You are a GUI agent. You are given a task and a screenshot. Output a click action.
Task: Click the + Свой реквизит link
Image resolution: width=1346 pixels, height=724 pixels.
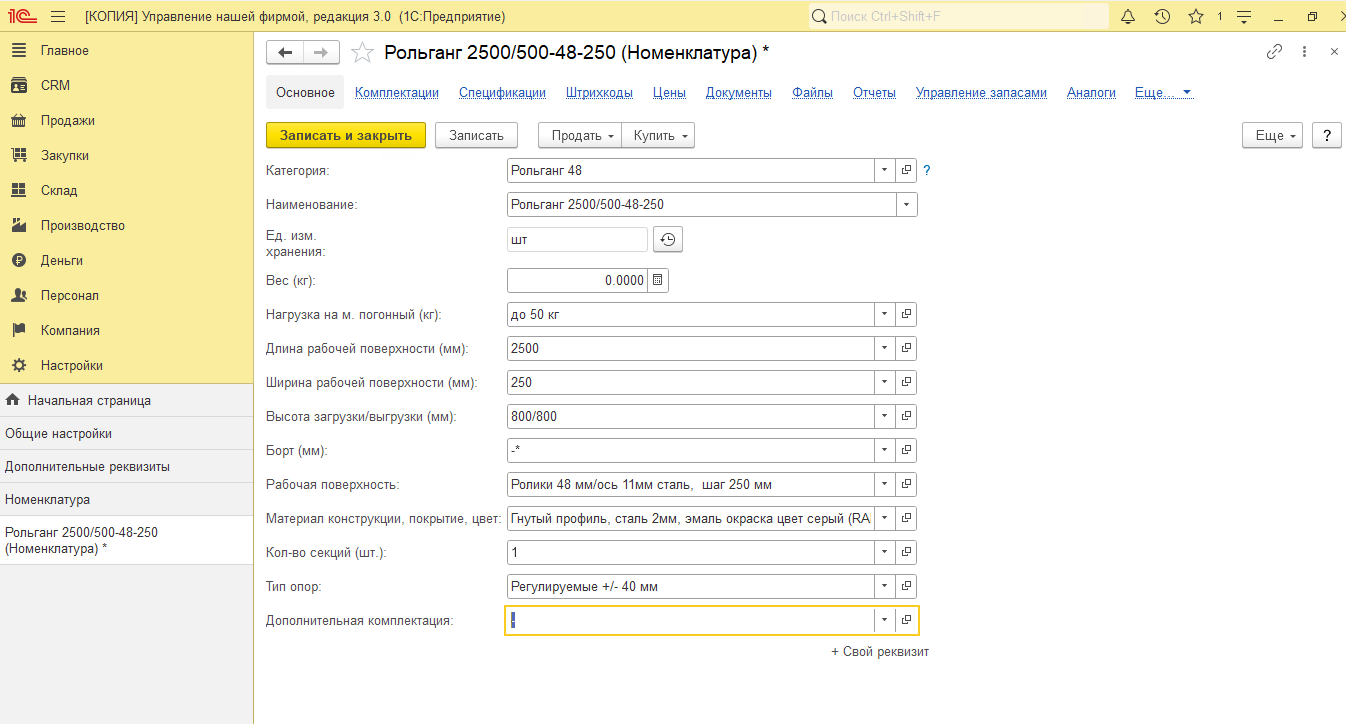880,652
